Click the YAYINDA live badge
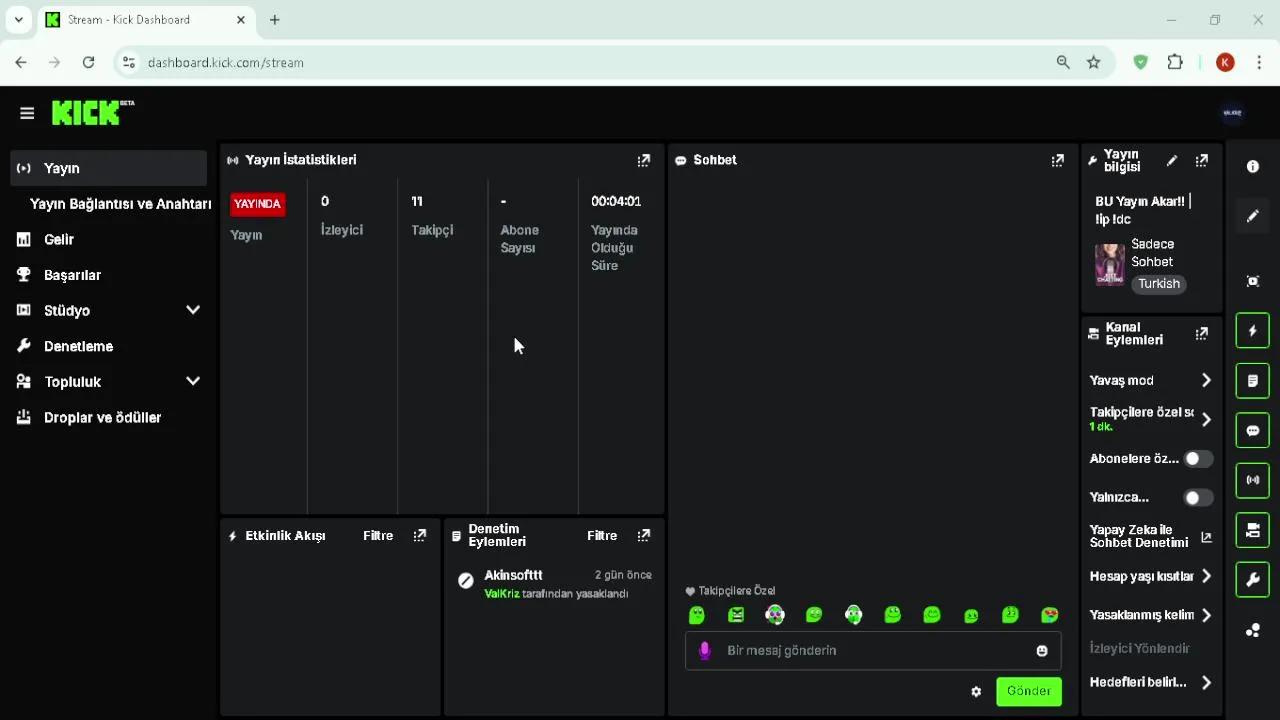The width and height of the screenshot is (1280, 720). [258, 204]
